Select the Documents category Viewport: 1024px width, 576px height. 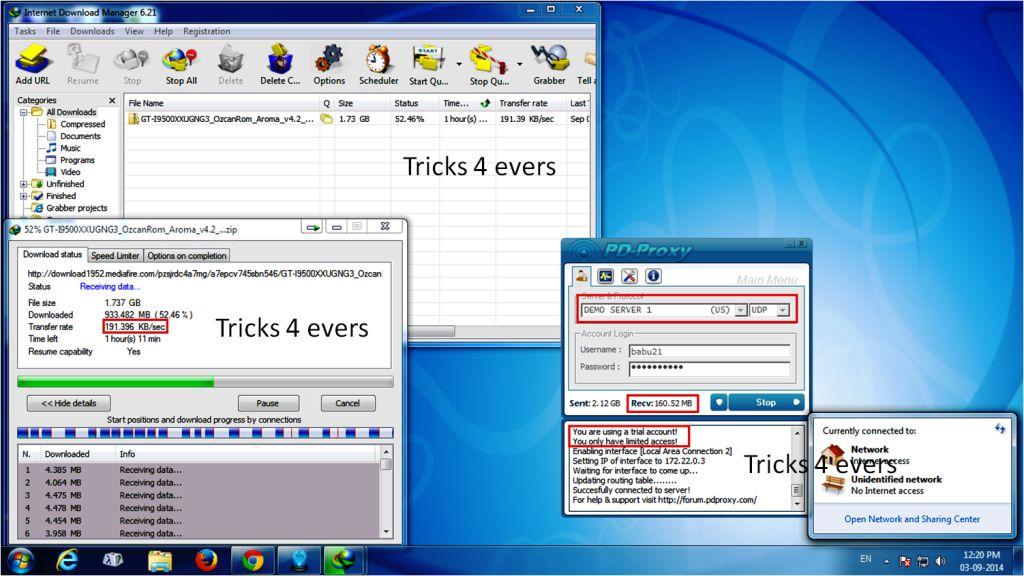click(x=80, y=136)
